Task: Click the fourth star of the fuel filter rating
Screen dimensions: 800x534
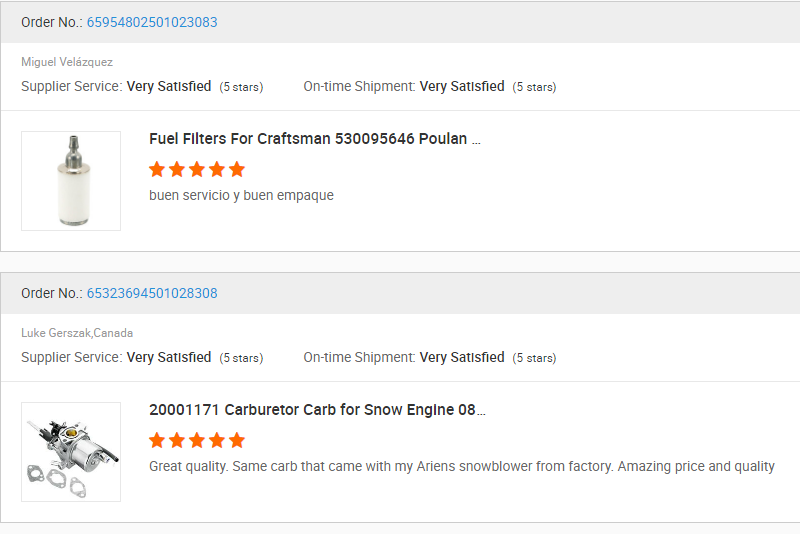Action: point(217,169)
